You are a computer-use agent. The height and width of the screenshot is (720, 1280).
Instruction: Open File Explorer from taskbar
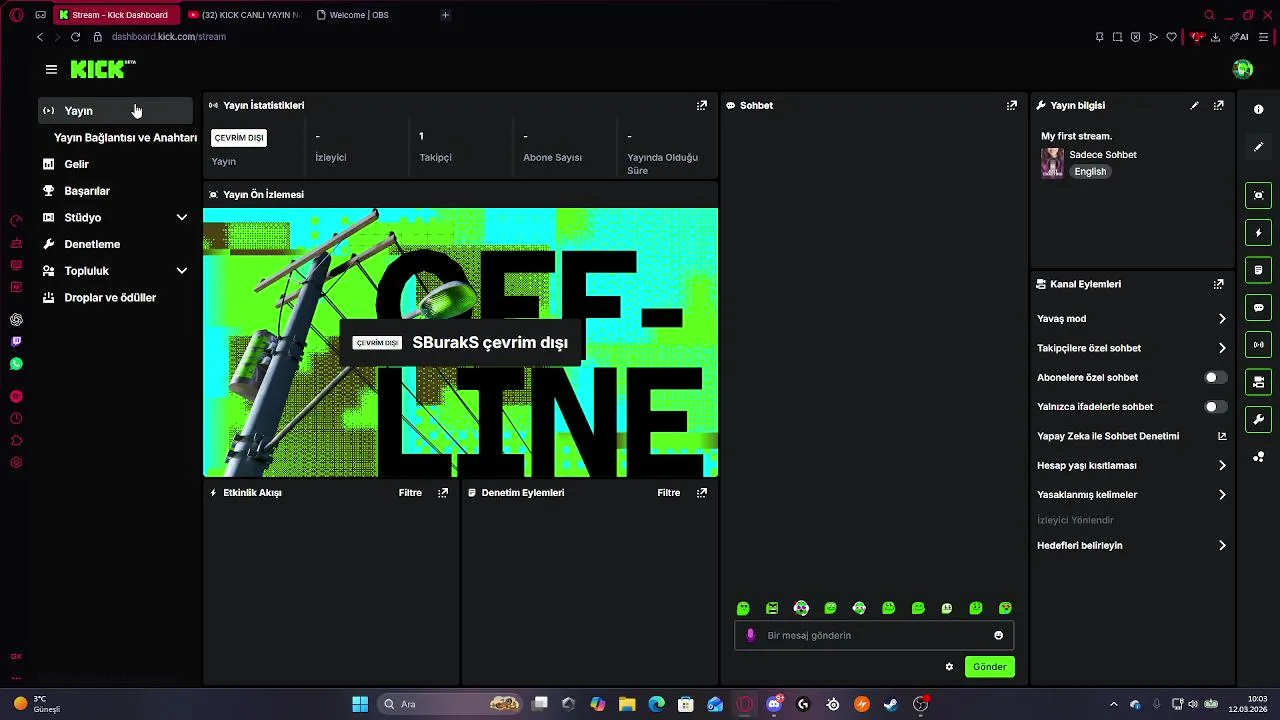pos(627,704)
